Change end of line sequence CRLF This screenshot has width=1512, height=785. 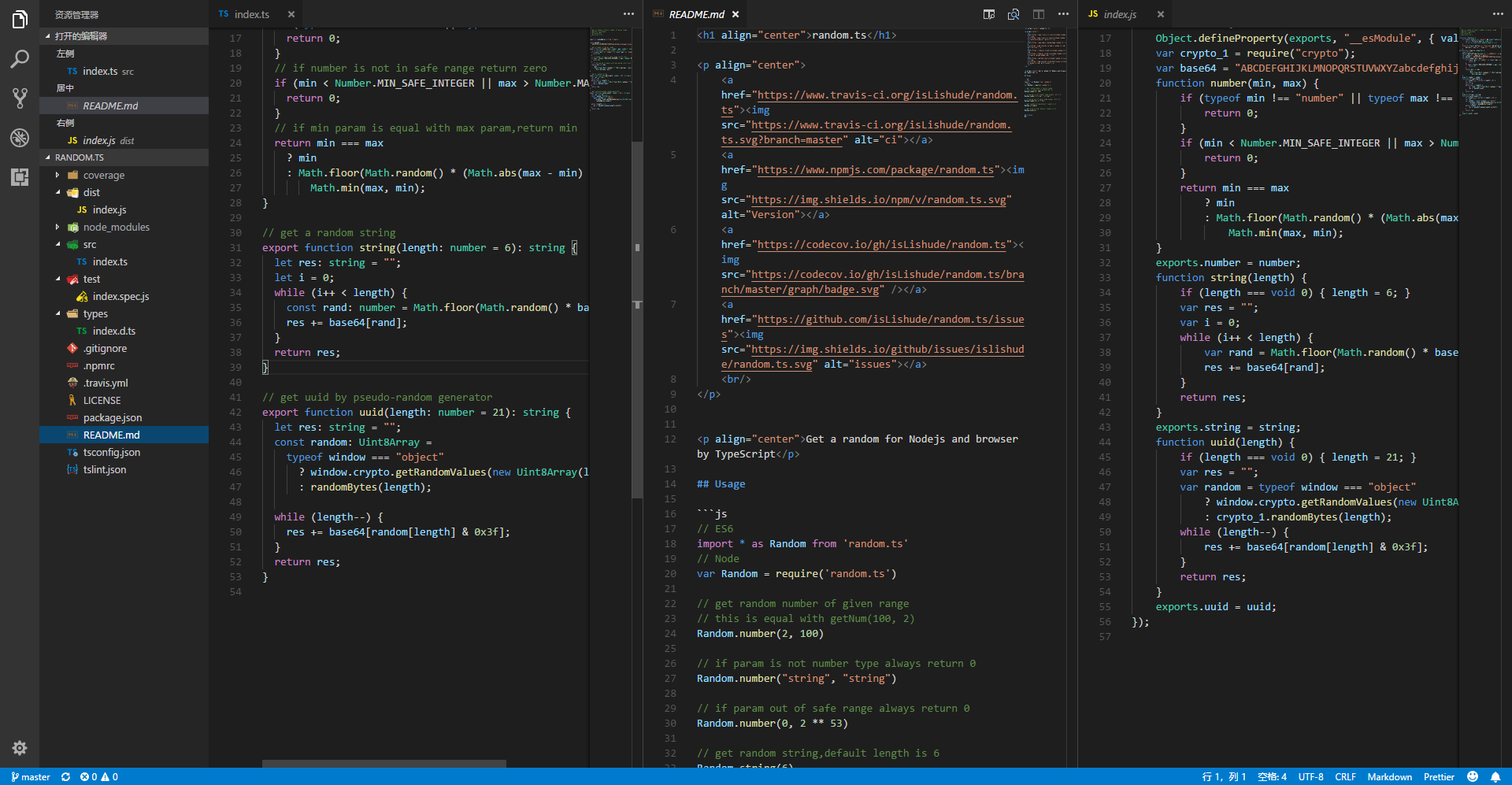coord(1346,777)
